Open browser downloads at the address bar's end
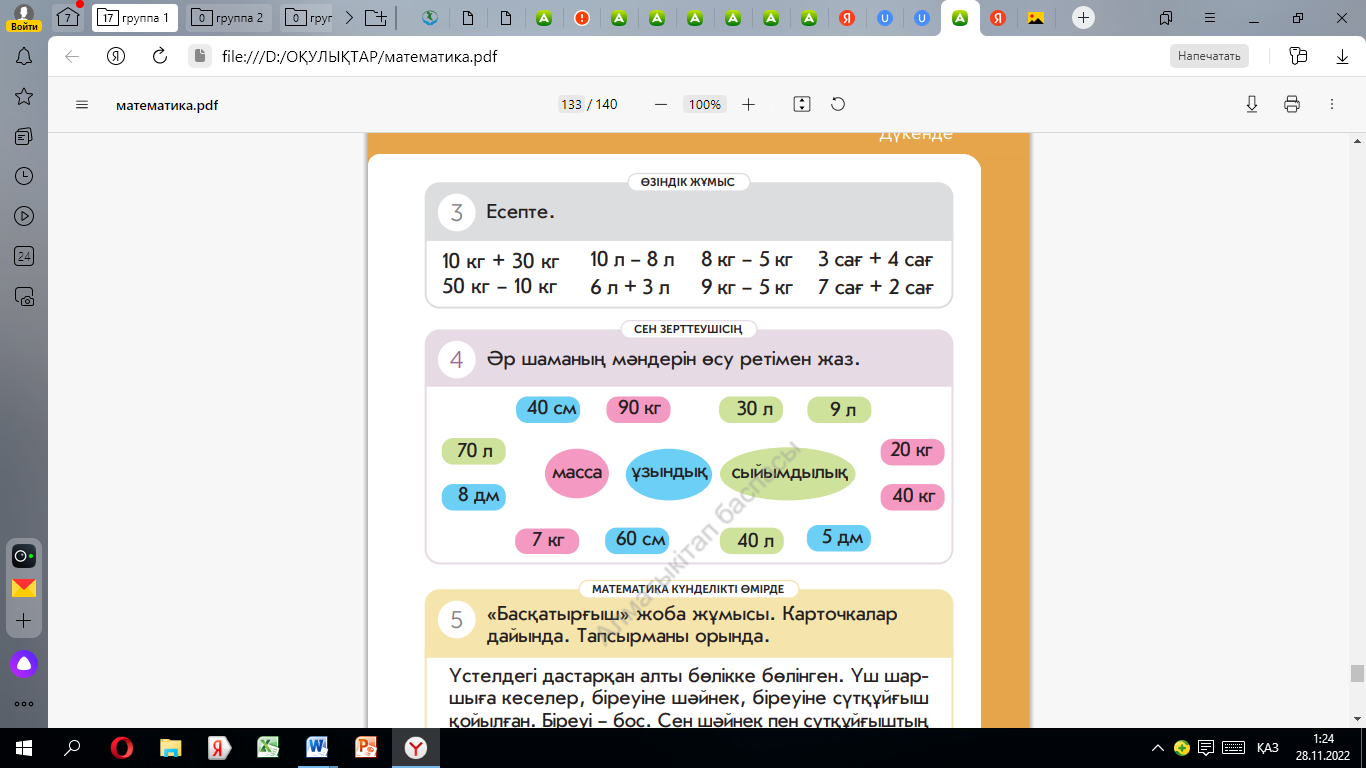 [1342, 57]
